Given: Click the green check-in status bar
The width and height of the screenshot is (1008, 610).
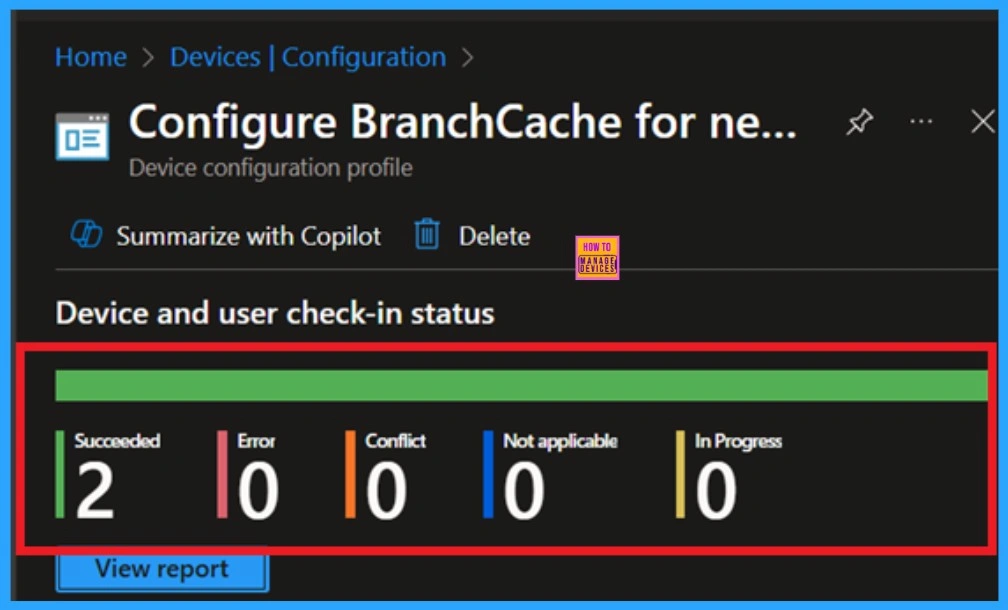Looking at the screenshot, I should pos(521,385).
